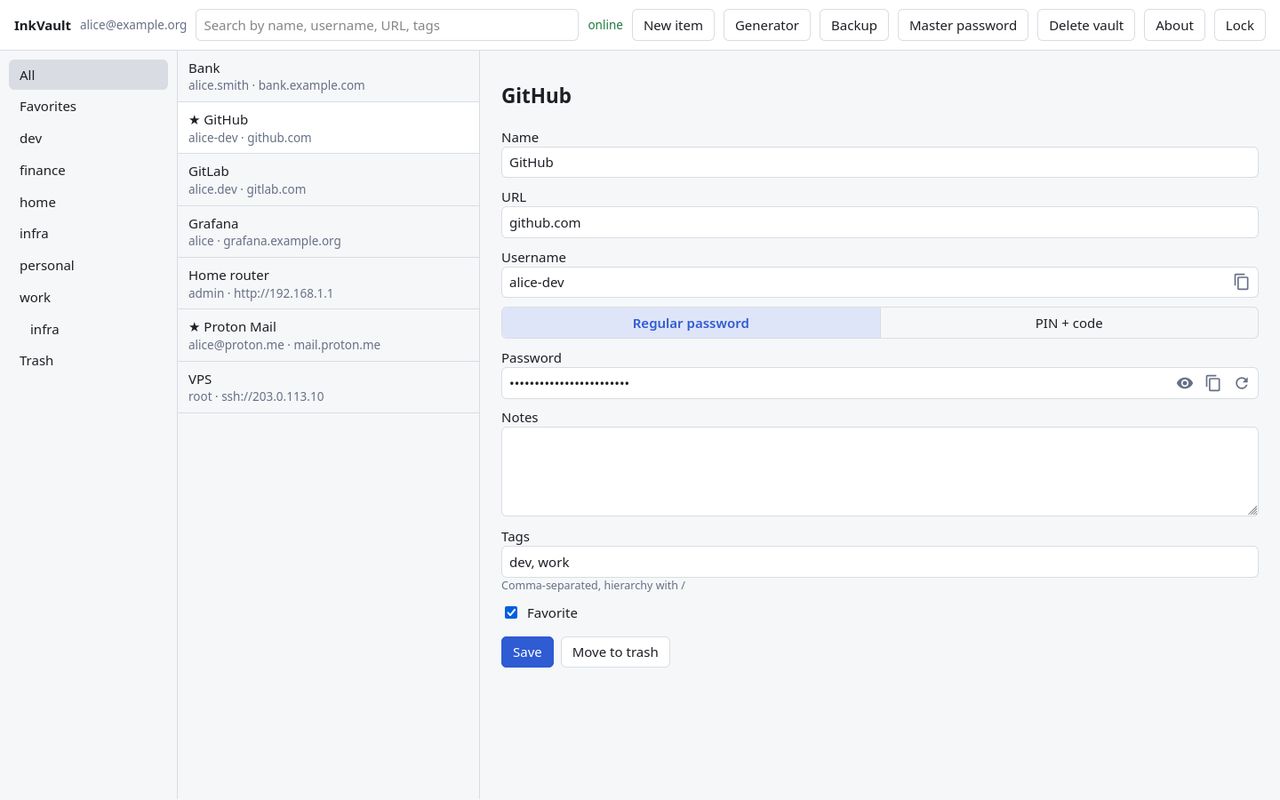Open the Trash folder
The image size is (1280, 800).
(88, 360)
